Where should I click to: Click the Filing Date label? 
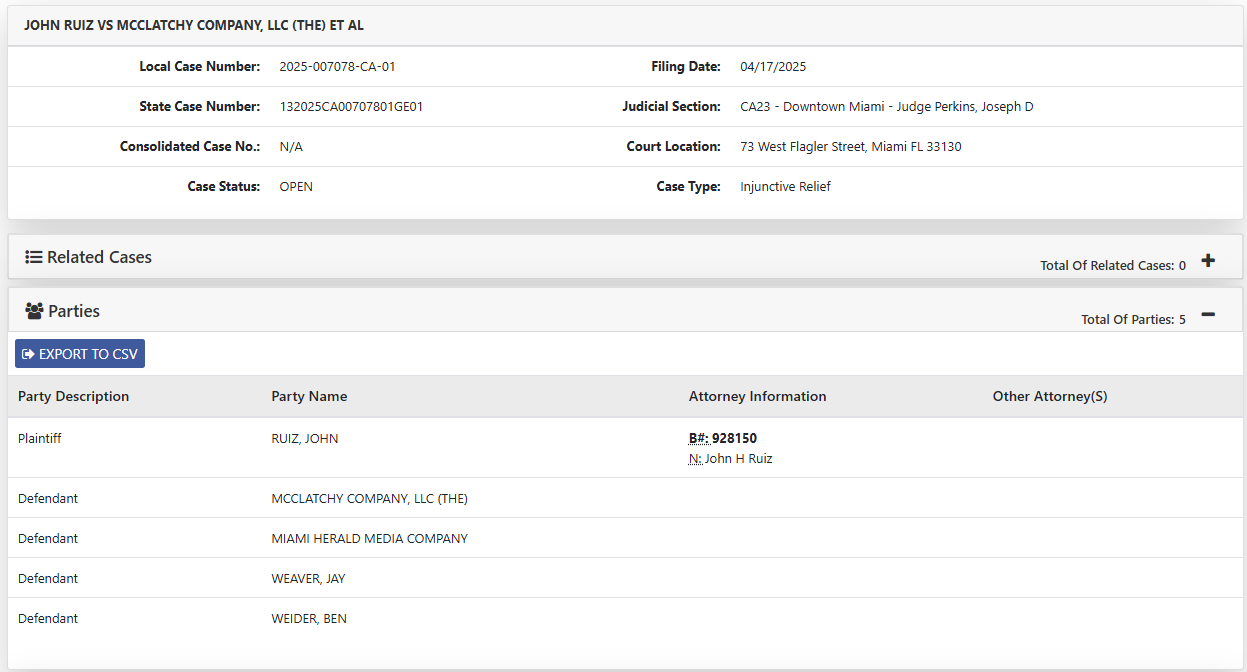[x=686, y=66]
